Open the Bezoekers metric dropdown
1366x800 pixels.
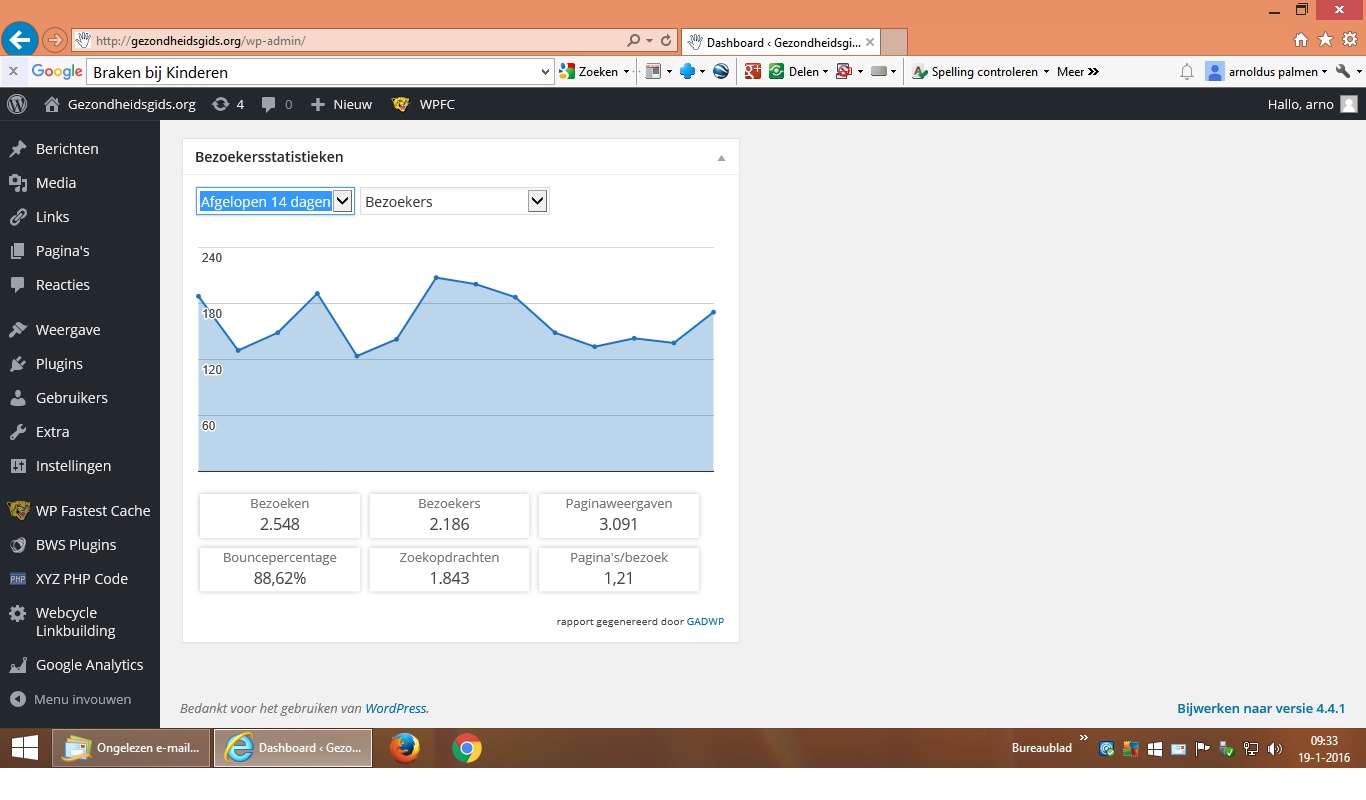(x=454, y=201)
